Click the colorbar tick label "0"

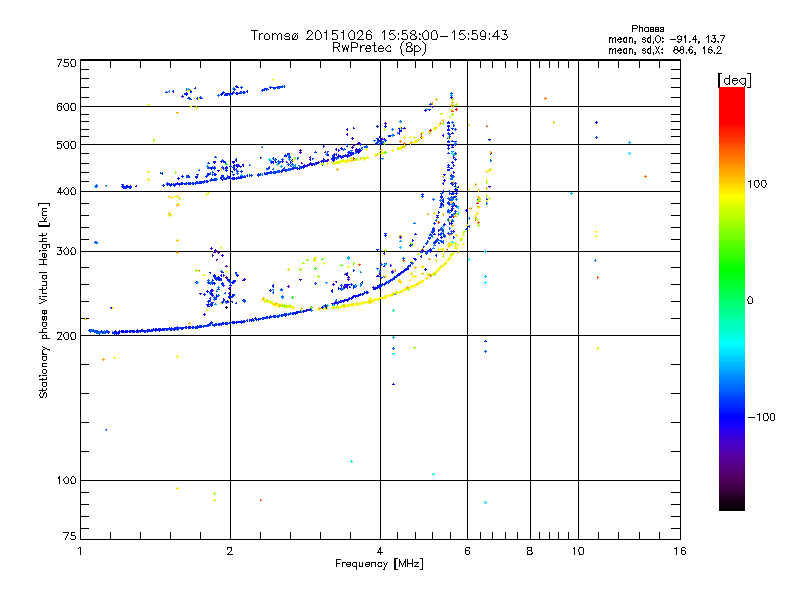(x=750, y=301)
